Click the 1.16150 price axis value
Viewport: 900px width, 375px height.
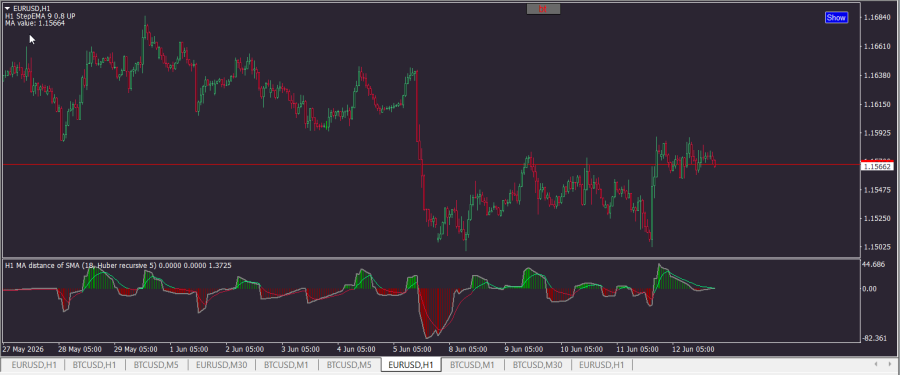pos(876,105)
